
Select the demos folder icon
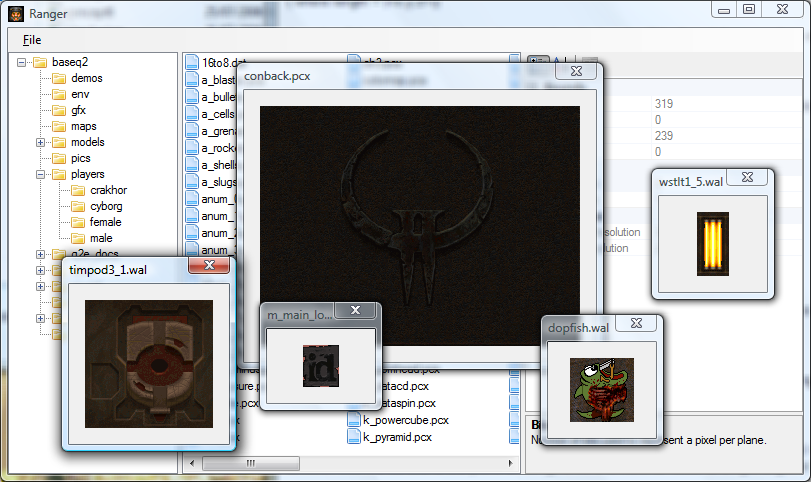pos(59,78)
